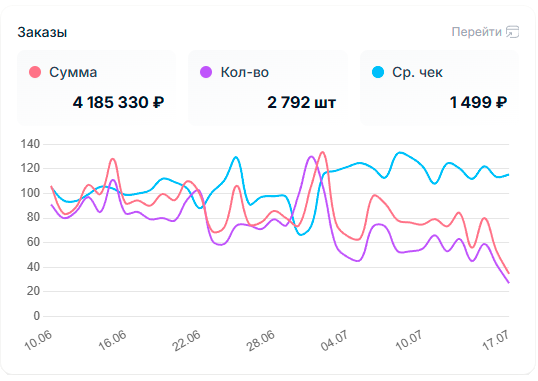Click the 10.06 date axis label
This screenshot has width=538, height=381.
(38, 340)
